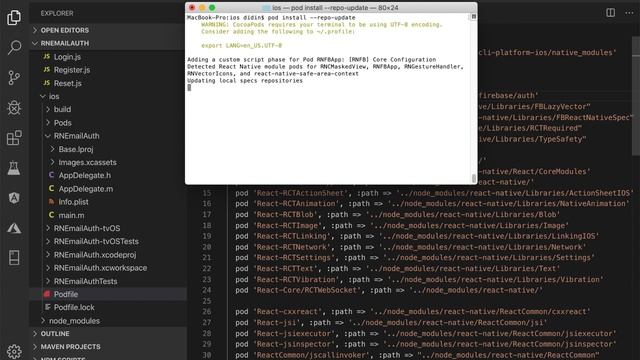Open the Manage settings gear
Image resolution: width=640 pixels, height=360 pixels.
14,351
